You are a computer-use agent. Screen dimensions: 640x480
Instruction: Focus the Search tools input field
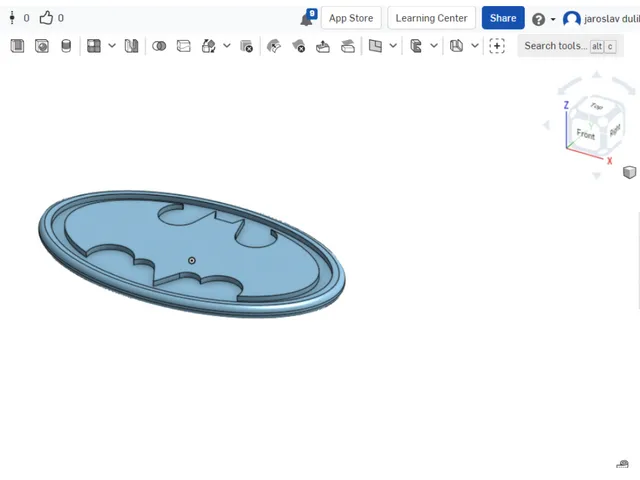click(570, 46)
